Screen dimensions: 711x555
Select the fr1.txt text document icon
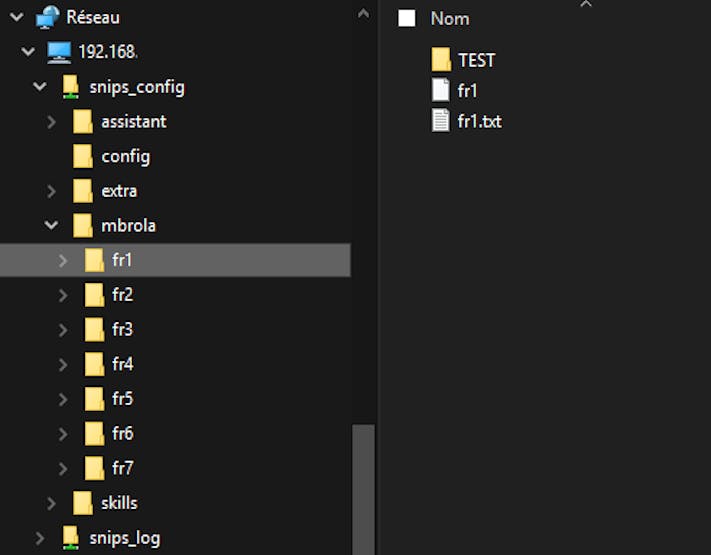[x=440, y=121]
